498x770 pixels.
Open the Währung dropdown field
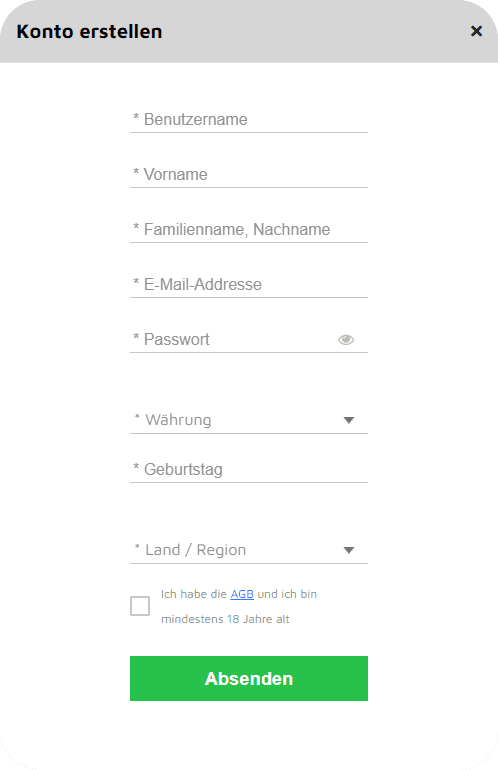(249, 420)
